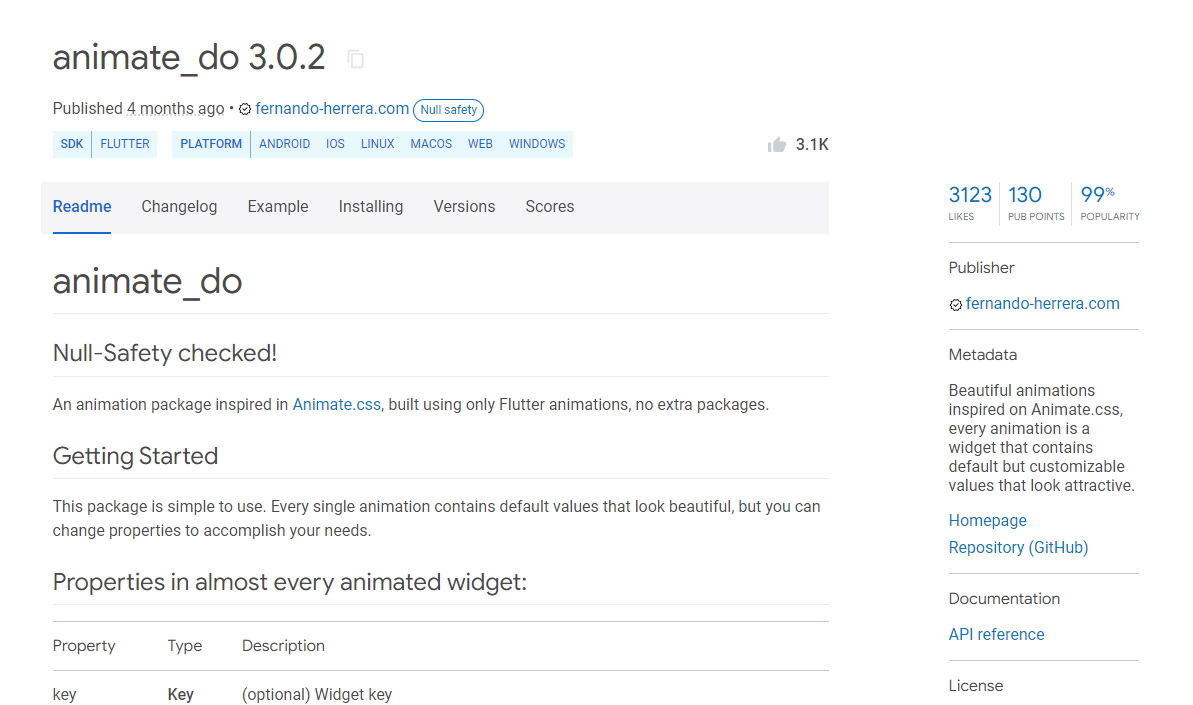This screenshot has height=705, width=1193.
Task: Click the 'Type' column header
Action: [185, 646]
